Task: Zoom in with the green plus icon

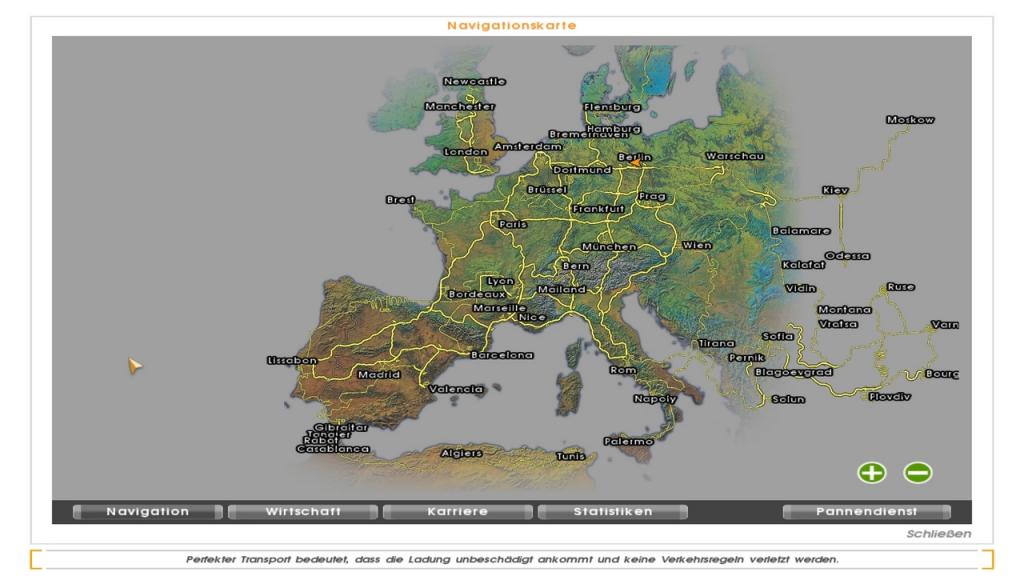Action: (x=872, y=472)
